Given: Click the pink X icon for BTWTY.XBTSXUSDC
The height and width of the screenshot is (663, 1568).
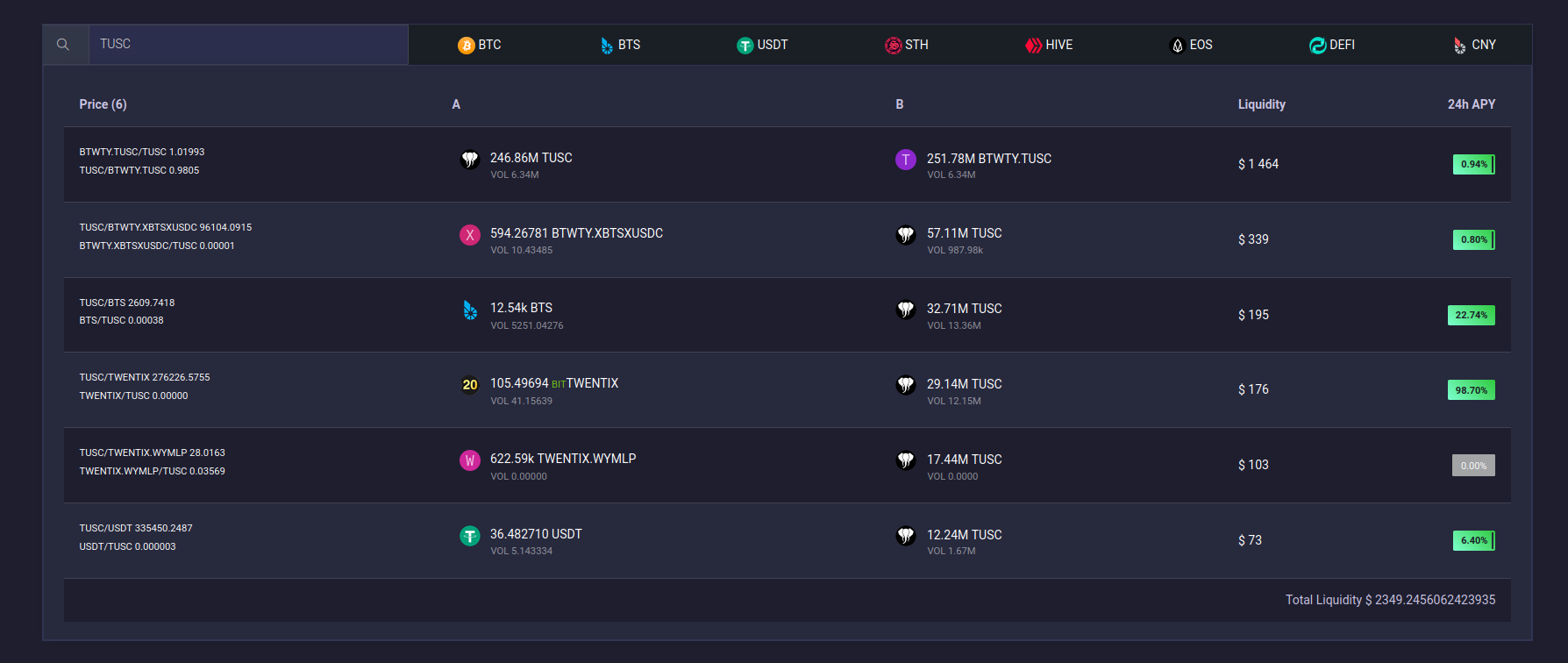Looking at the screenshot, I should [470, 235].
